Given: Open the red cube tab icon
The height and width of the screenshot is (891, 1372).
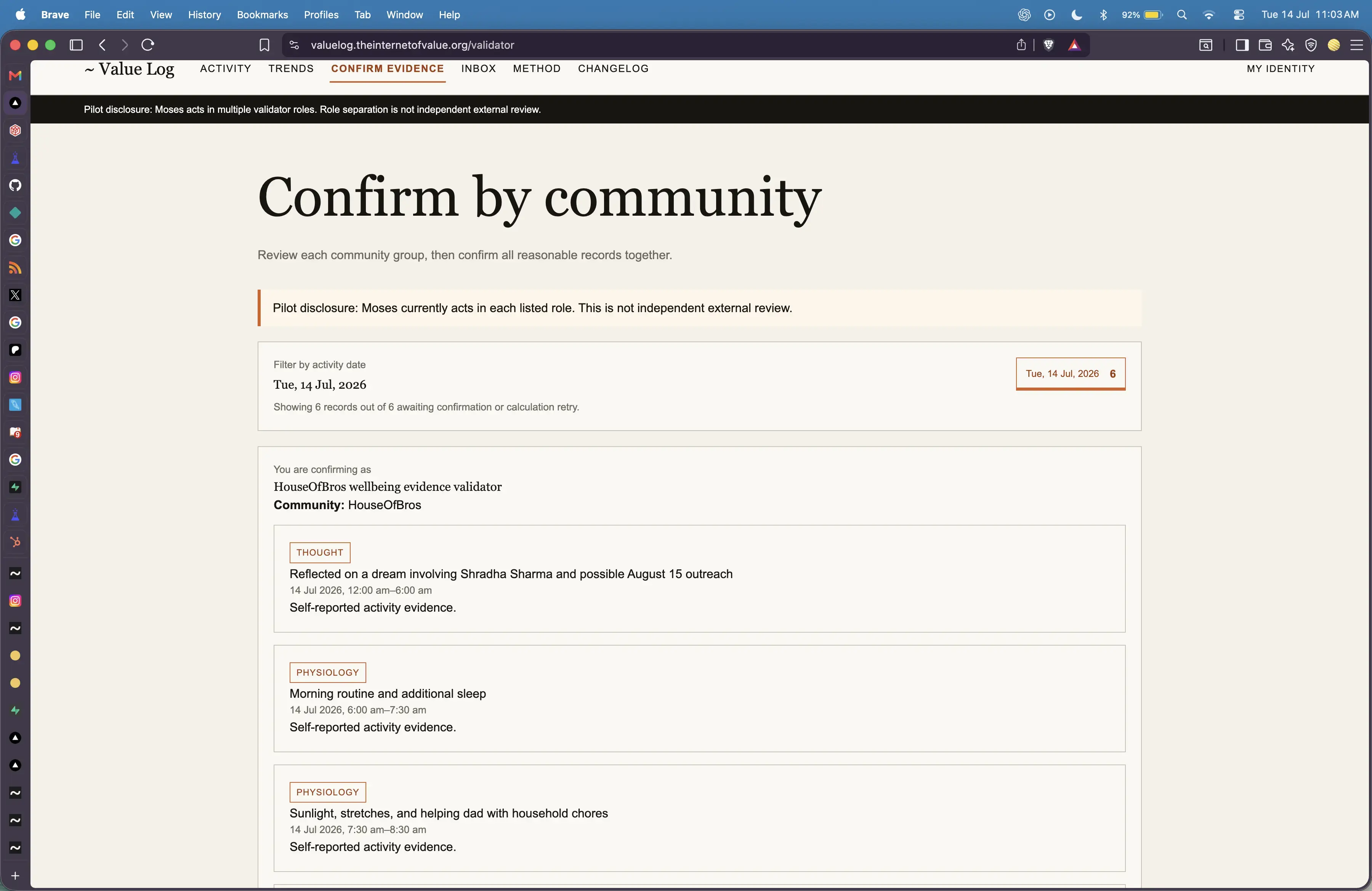Looking at the screenshot, I should pyautogui.click(x=16, y=130).
